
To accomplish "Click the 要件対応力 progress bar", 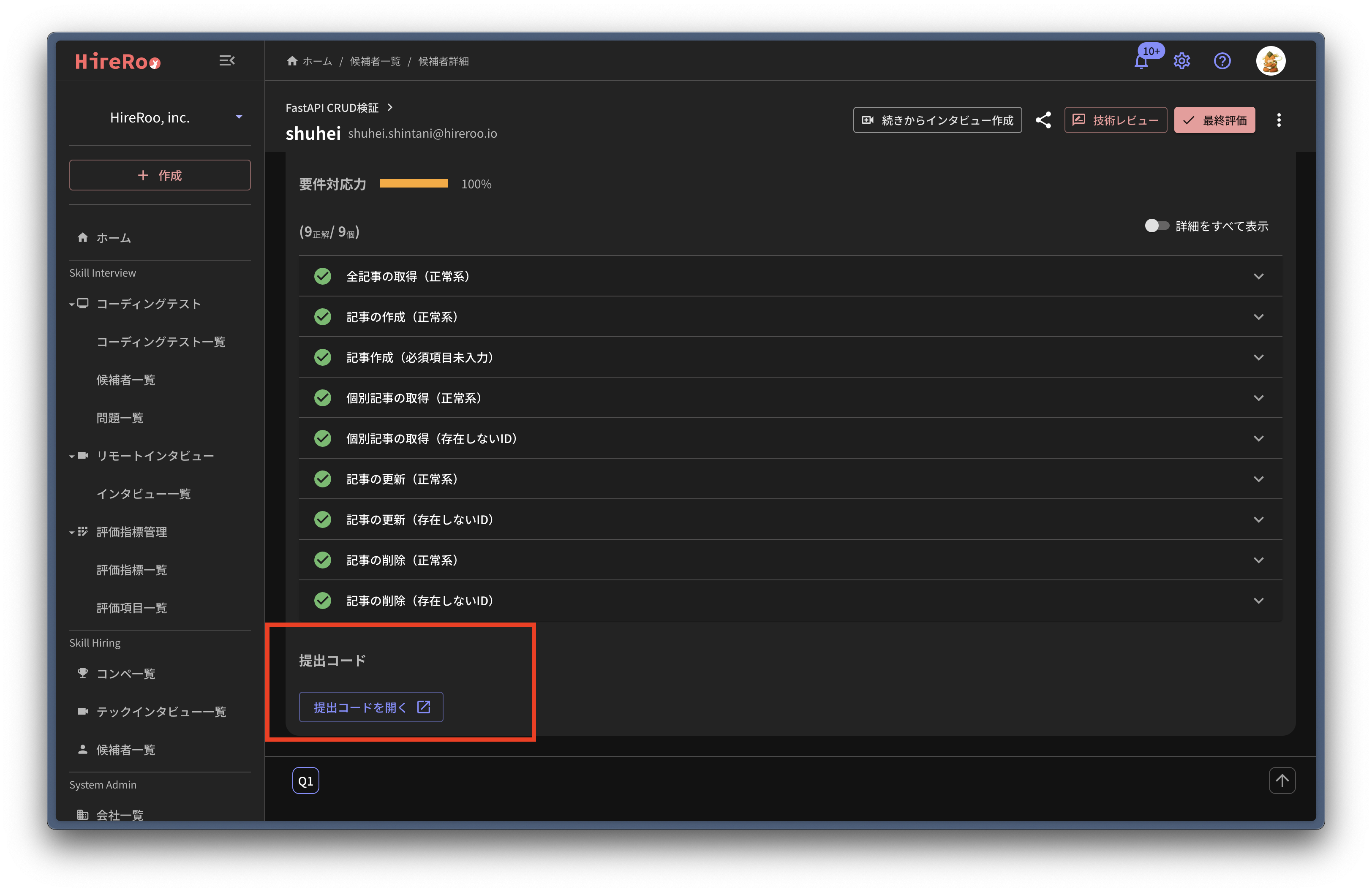I will click(413, 184).
